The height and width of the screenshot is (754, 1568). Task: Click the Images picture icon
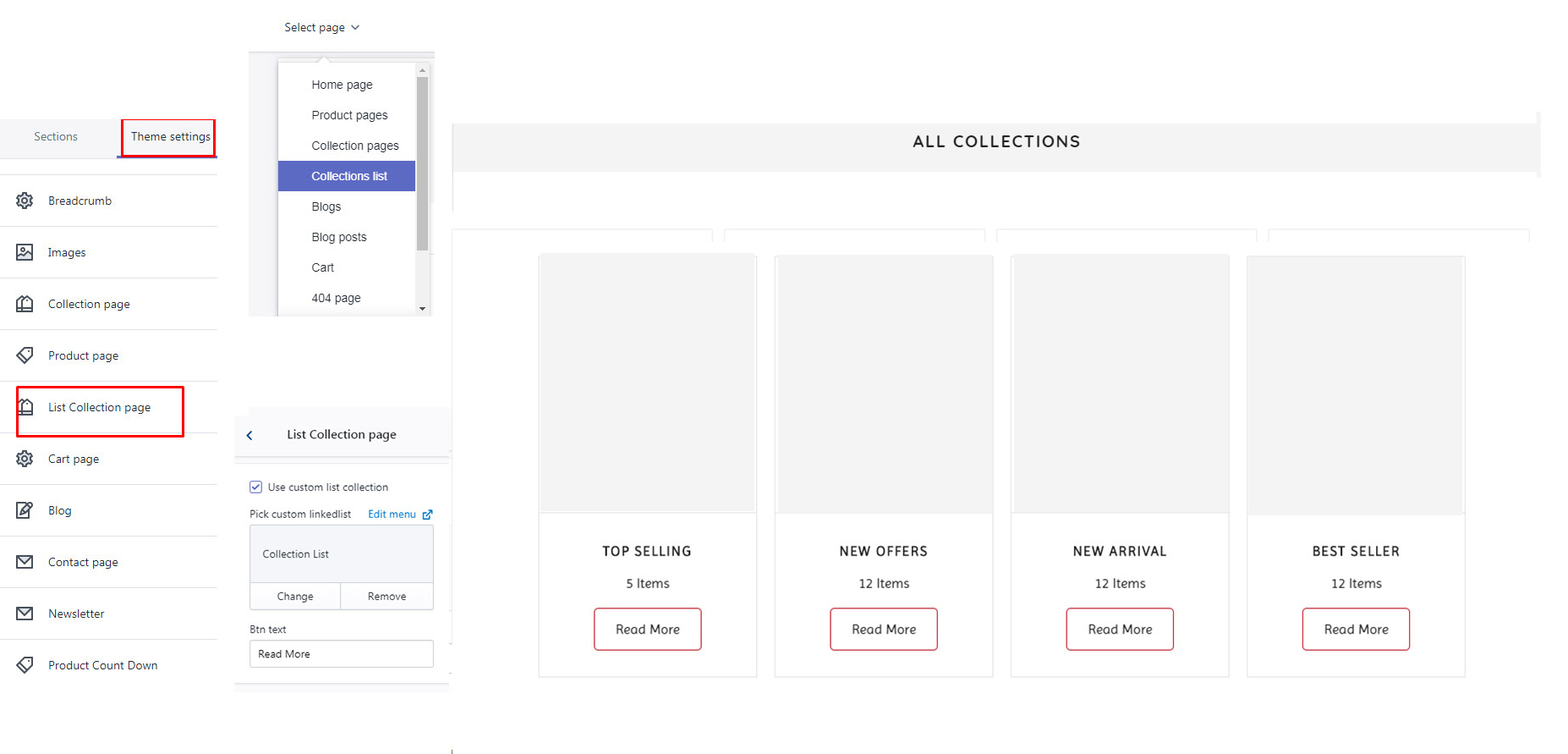[x=25, y=252]
